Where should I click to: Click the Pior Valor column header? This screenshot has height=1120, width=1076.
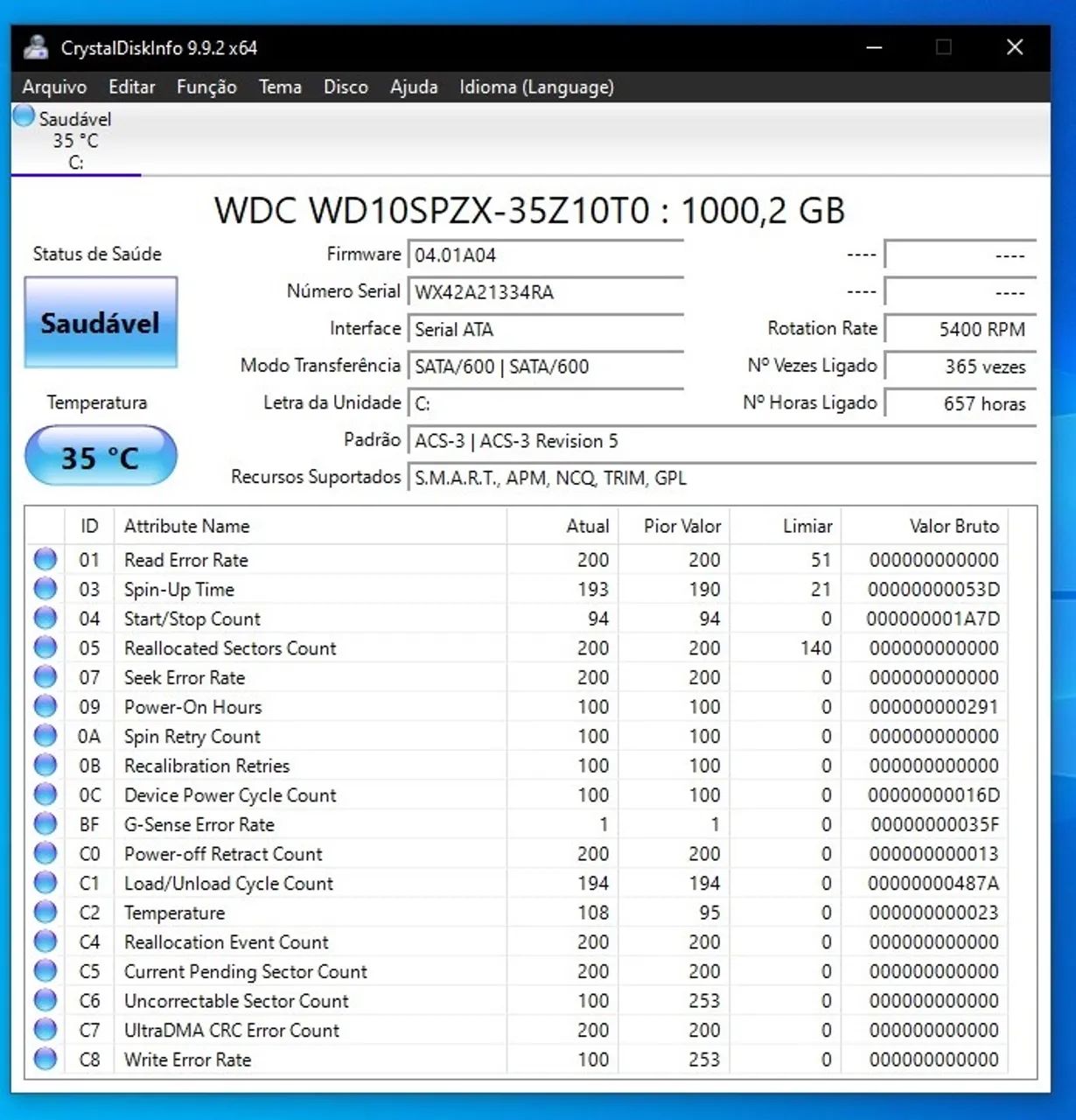(x=674, y=526)
